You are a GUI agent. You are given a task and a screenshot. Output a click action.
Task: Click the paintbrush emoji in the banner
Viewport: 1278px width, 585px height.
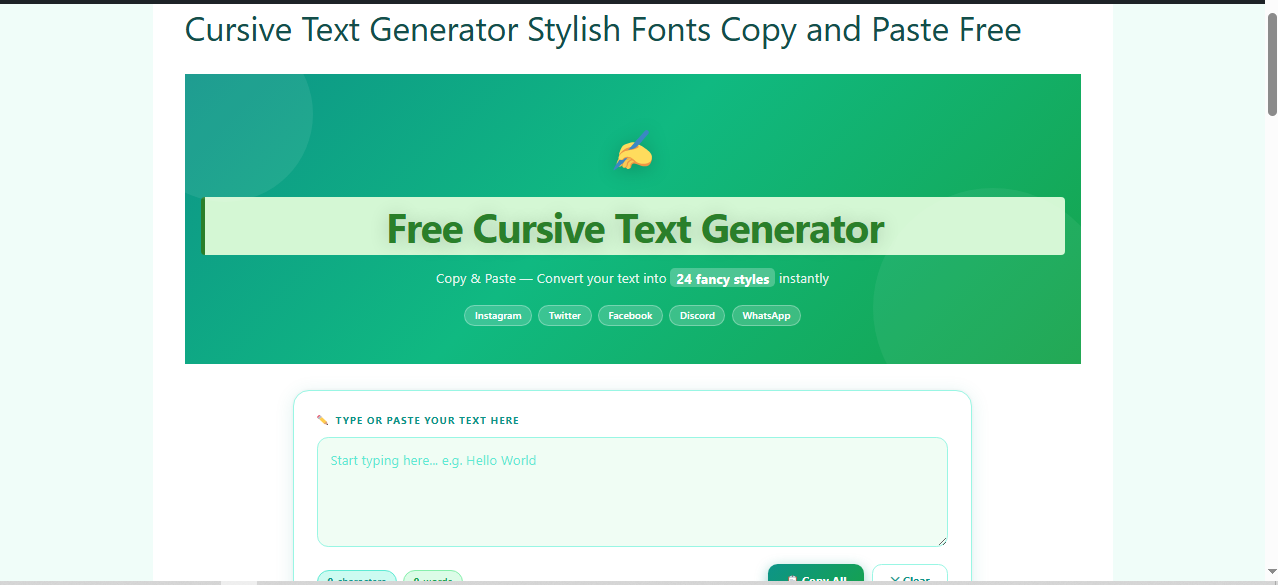[x=632, y=152]
